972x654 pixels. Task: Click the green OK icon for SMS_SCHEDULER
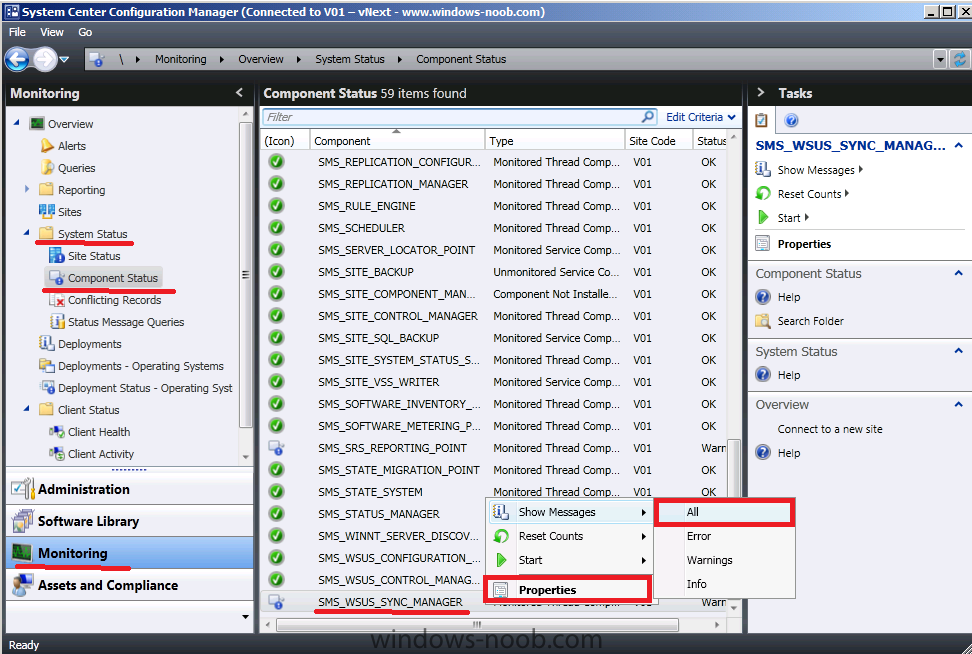pos(276,228)
